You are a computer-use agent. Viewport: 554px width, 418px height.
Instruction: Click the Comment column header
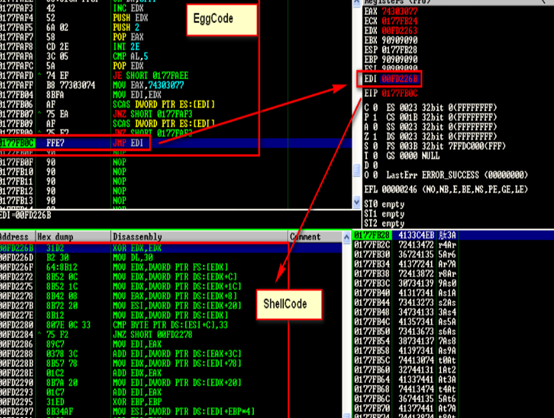click(314, 237)
